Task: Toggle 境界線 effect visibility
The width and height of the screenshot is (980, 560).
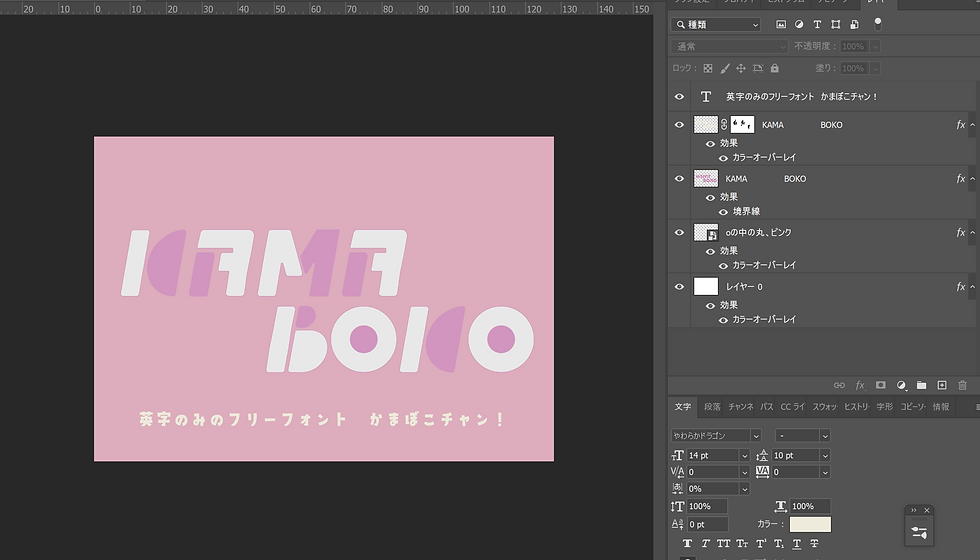Action: click(x=723, y=212)
